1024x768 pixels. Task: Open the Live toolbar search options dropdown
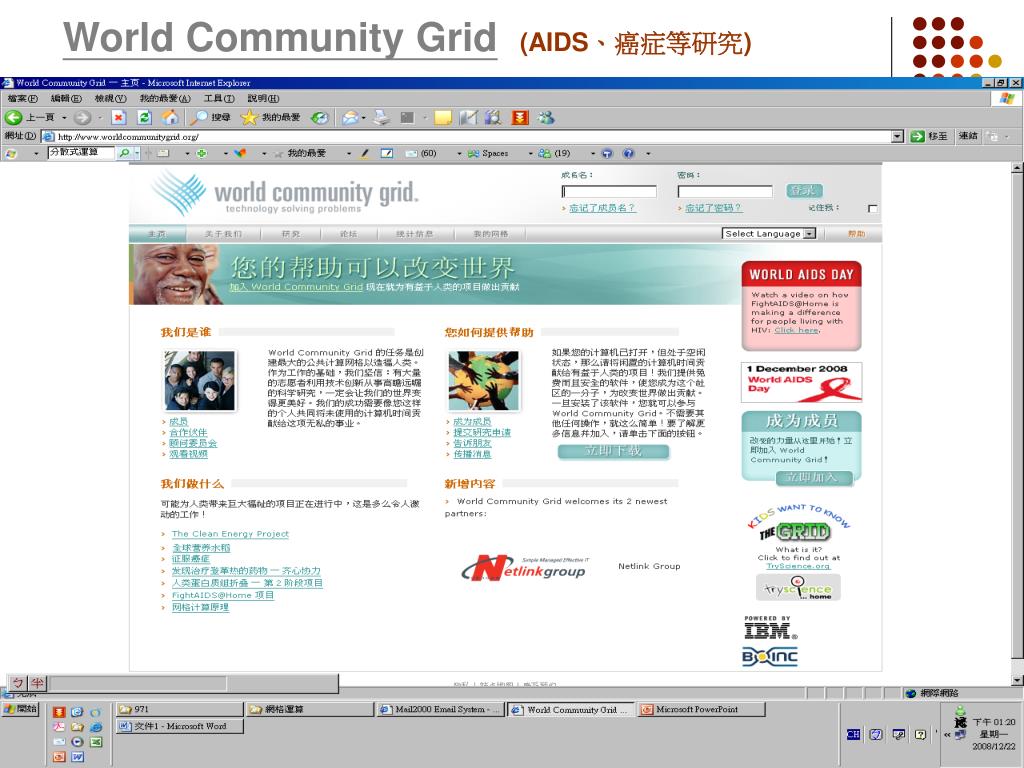pyautogui.click(x=137, y=153)
